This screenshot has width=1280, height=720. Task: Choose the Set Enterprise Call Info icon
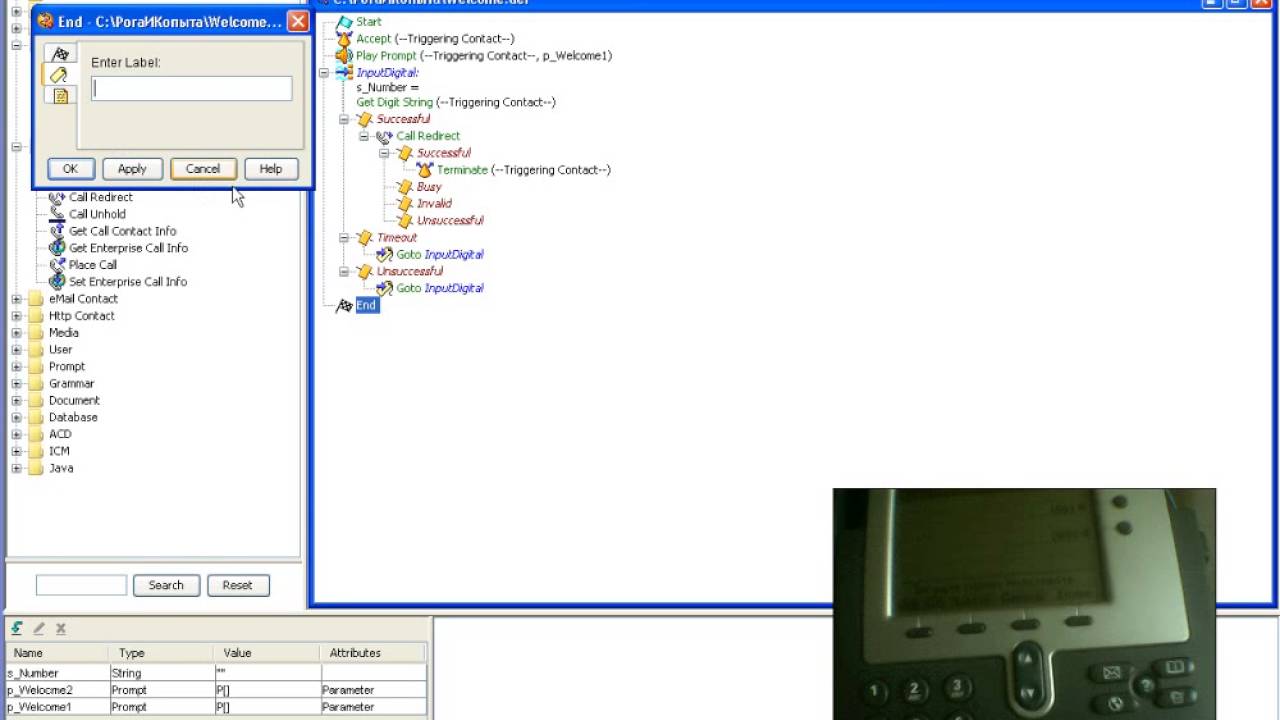click(57, 282)
